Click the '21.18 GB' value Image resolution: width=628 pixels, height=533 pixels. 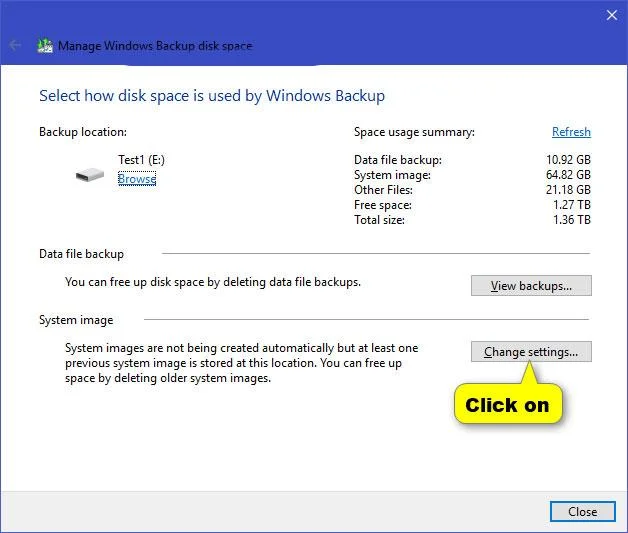click(x=568, y=190)
